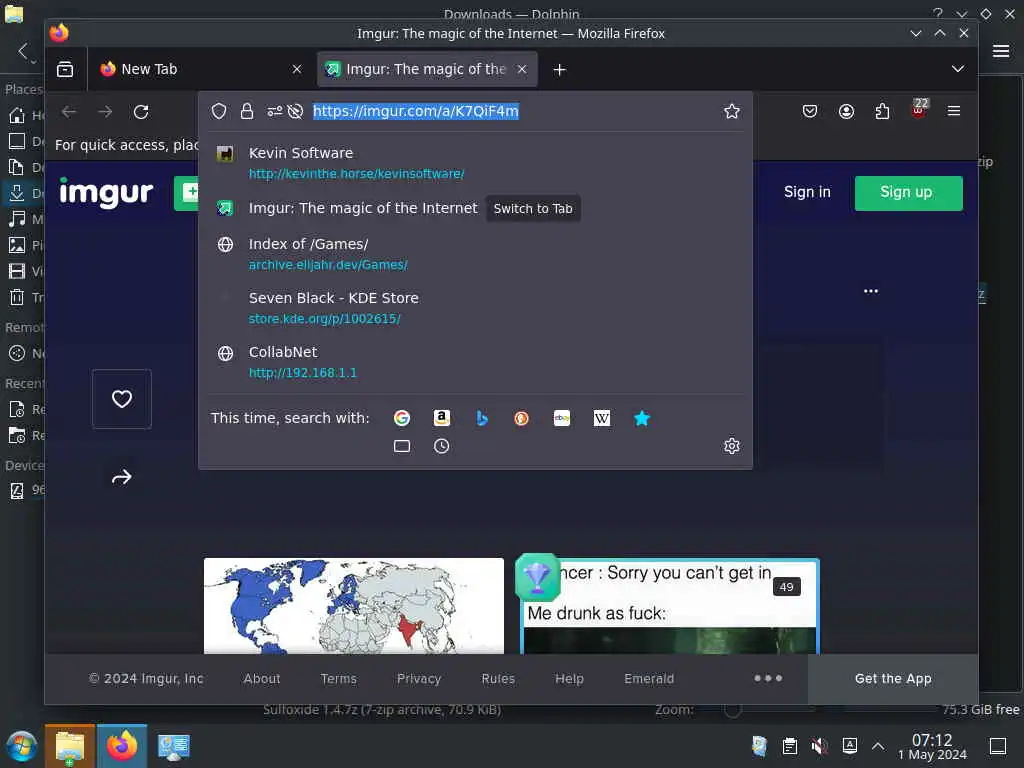Open Dolphin file manager from taskbar
Viewport: 1024px width, 768px height.
tap(70, 746)
